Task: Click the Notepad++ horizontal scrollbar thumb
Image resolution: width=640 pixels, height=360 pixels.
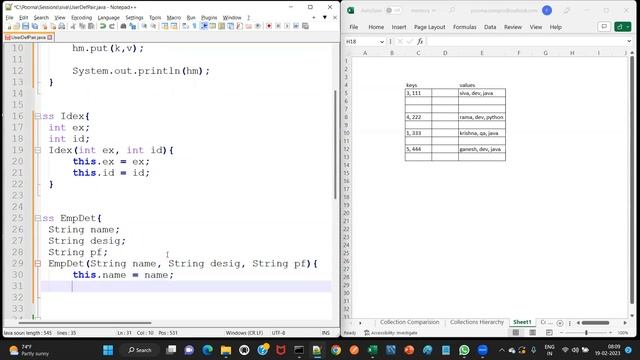Action: click(85, 323)
